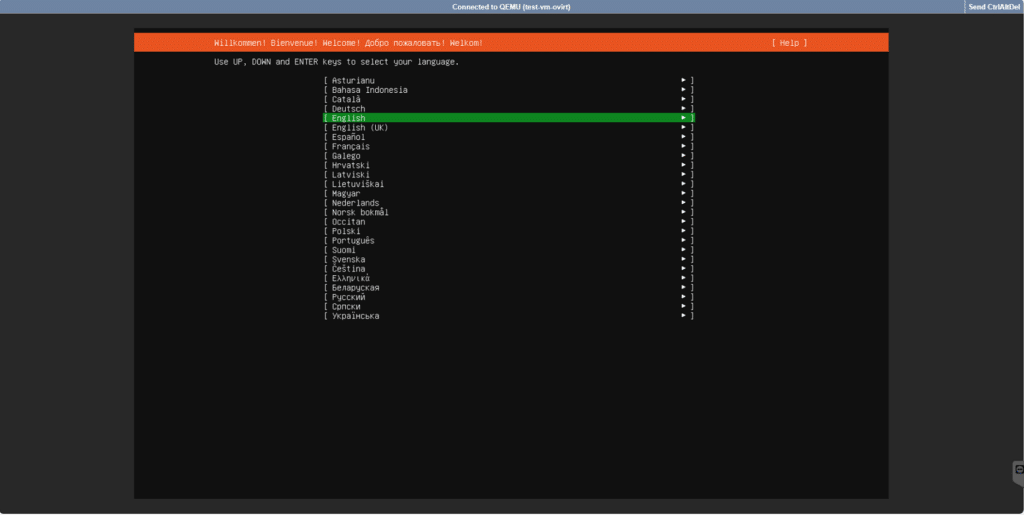The width and height of the screenshot is (1024, 515).
Task: Click the arrow beside Bahasa Indonesia
Action: pos(684,90)
